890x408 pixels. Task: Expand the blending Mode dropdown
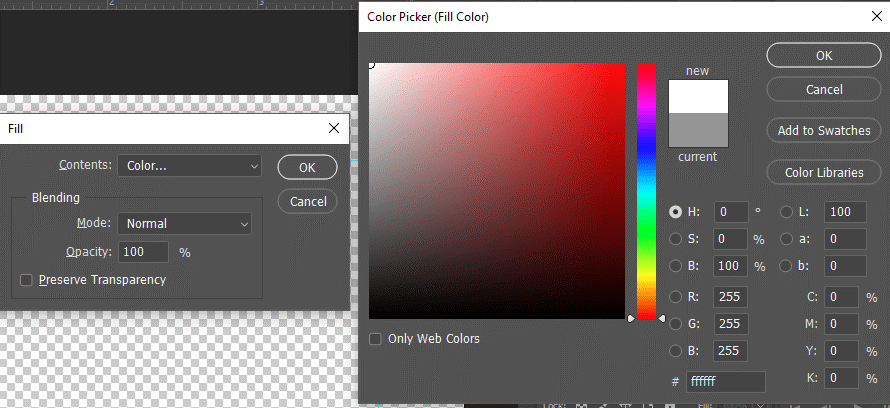click(x=184, y=224)
